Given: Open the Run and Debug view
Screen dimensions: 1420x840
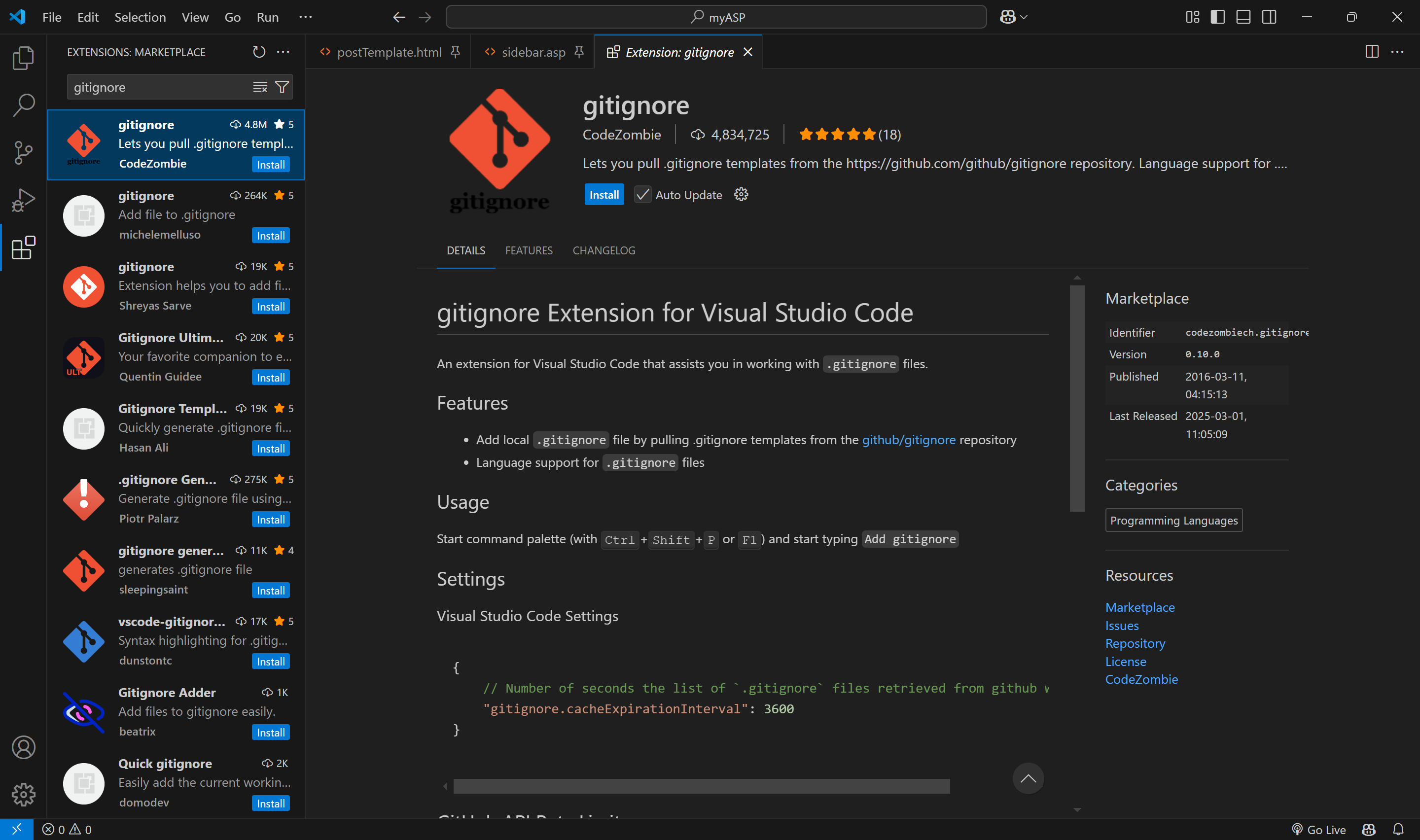Looking at the screenshot, I should (x=23, y=200).
